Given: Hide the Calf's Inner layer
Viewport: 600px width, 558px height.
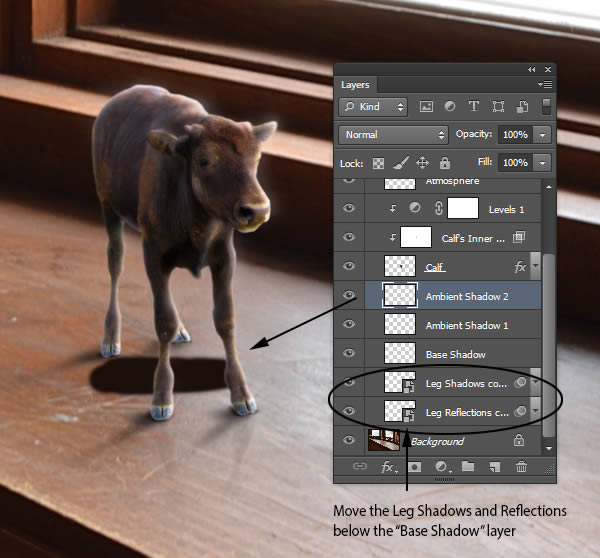Looking at the screenshot, I should [x=349, y=237].
